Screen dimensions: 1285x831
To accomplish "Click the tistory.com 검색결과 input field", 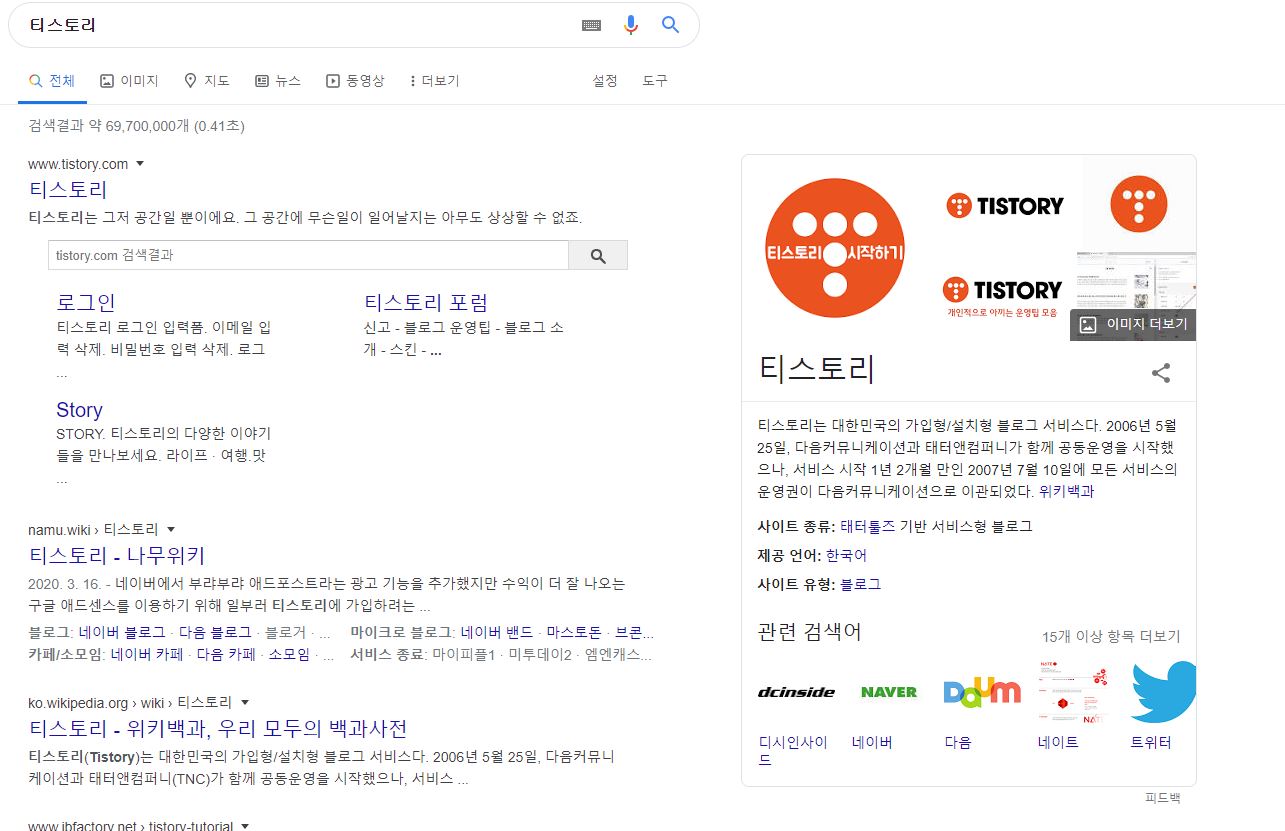I will coord(308,255).
